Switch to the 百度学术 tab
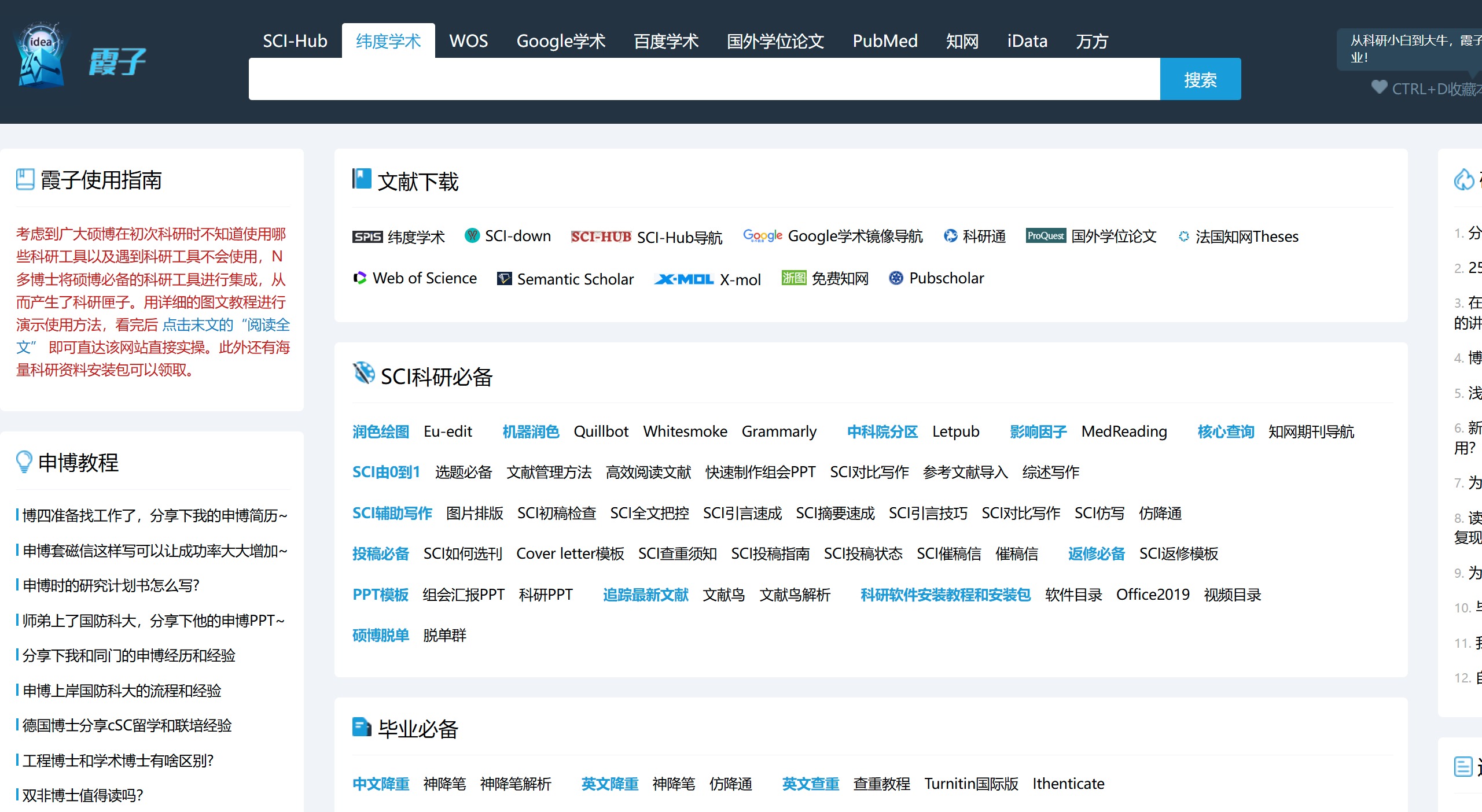The width and height of the screenshot is (1482, 812). coord(666,41)
